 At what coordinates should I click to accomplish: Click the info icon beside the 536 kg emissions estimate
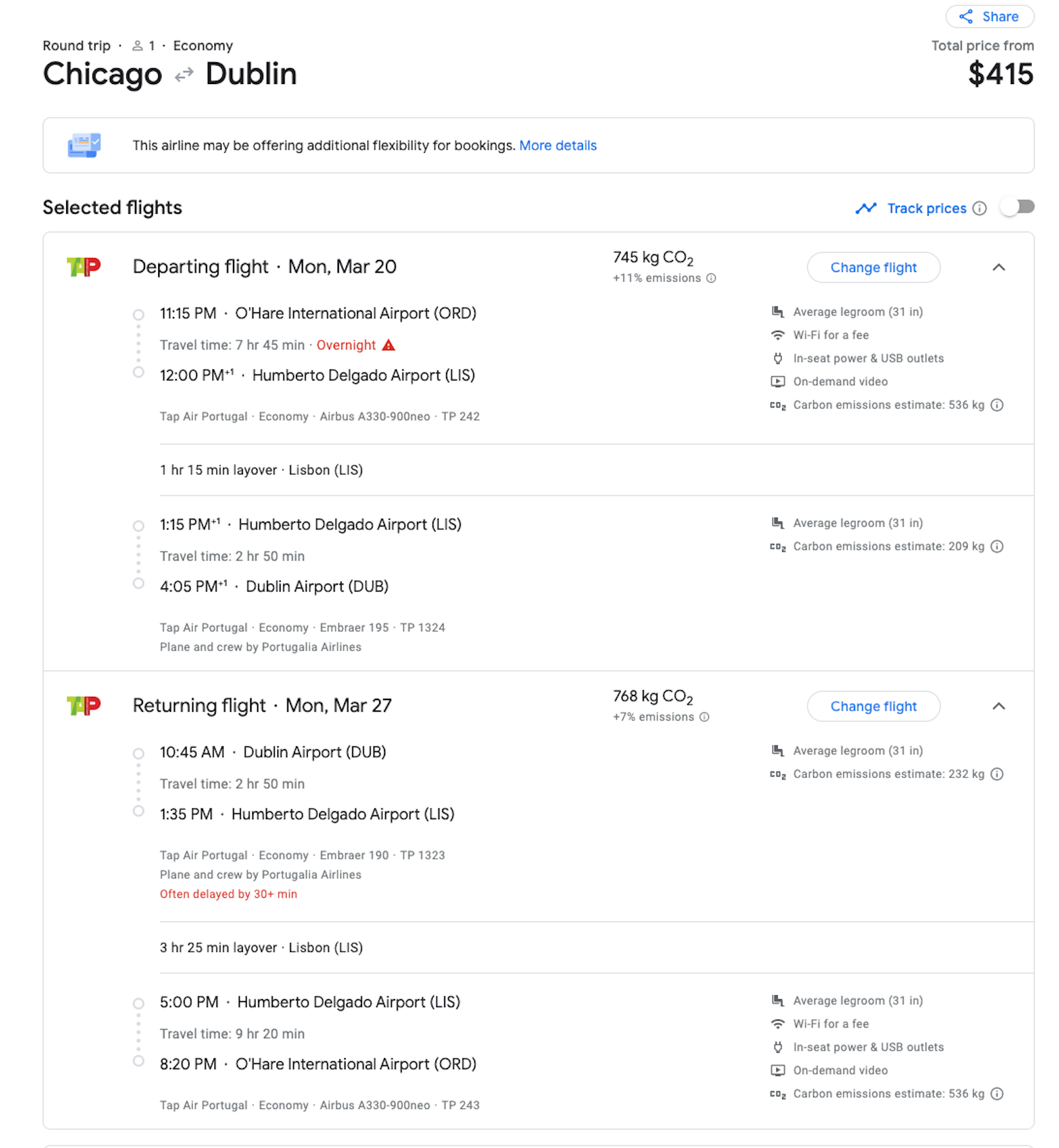point(998,405)
